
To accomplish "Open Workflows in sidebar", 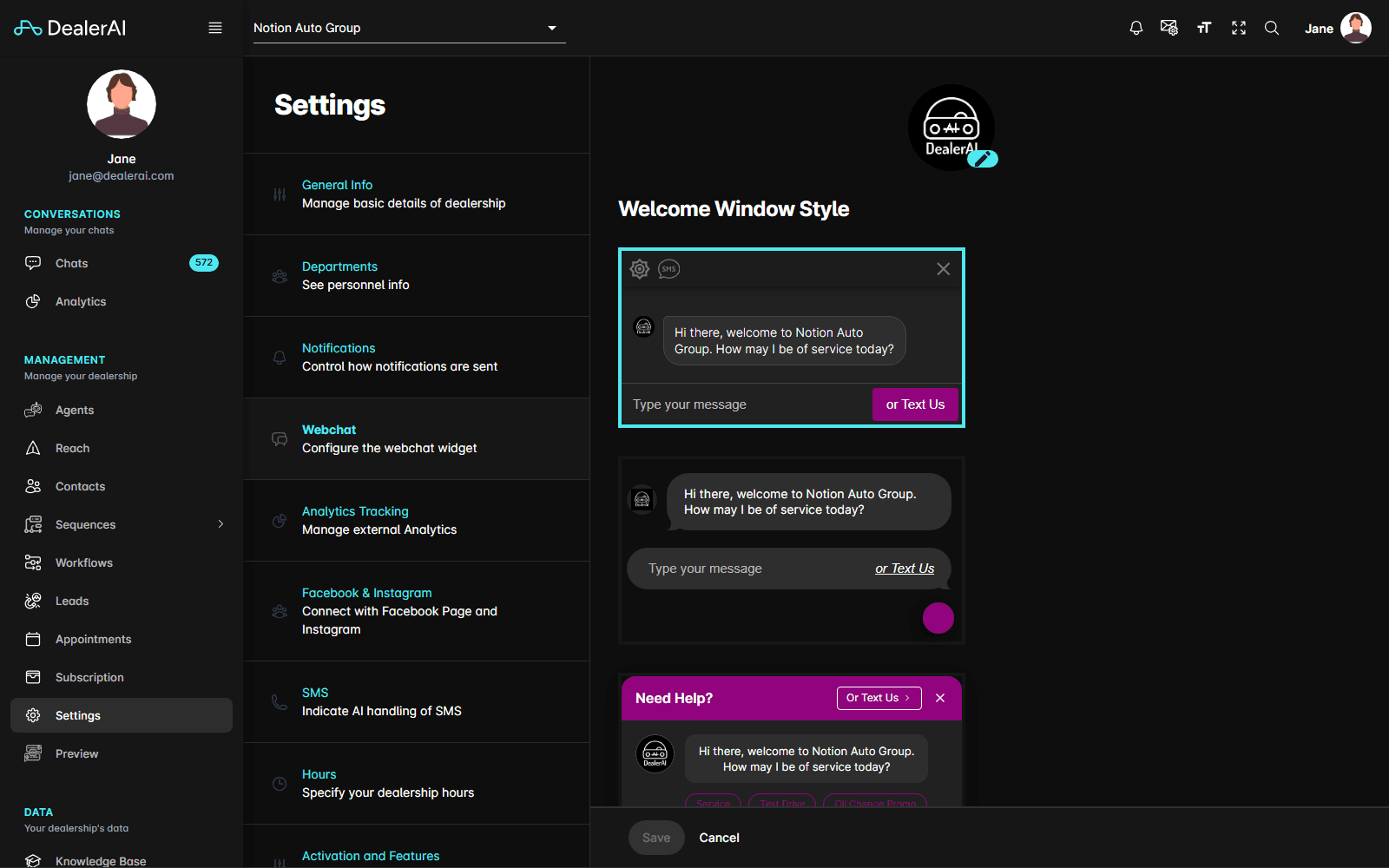I will (x=122, y=562).
